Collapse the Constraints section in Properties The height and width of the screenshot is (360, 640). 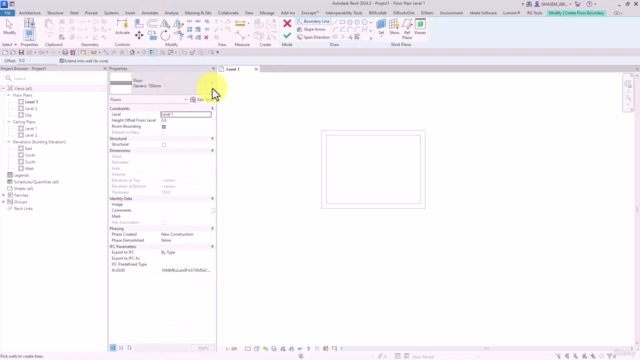tap(212, 109)
